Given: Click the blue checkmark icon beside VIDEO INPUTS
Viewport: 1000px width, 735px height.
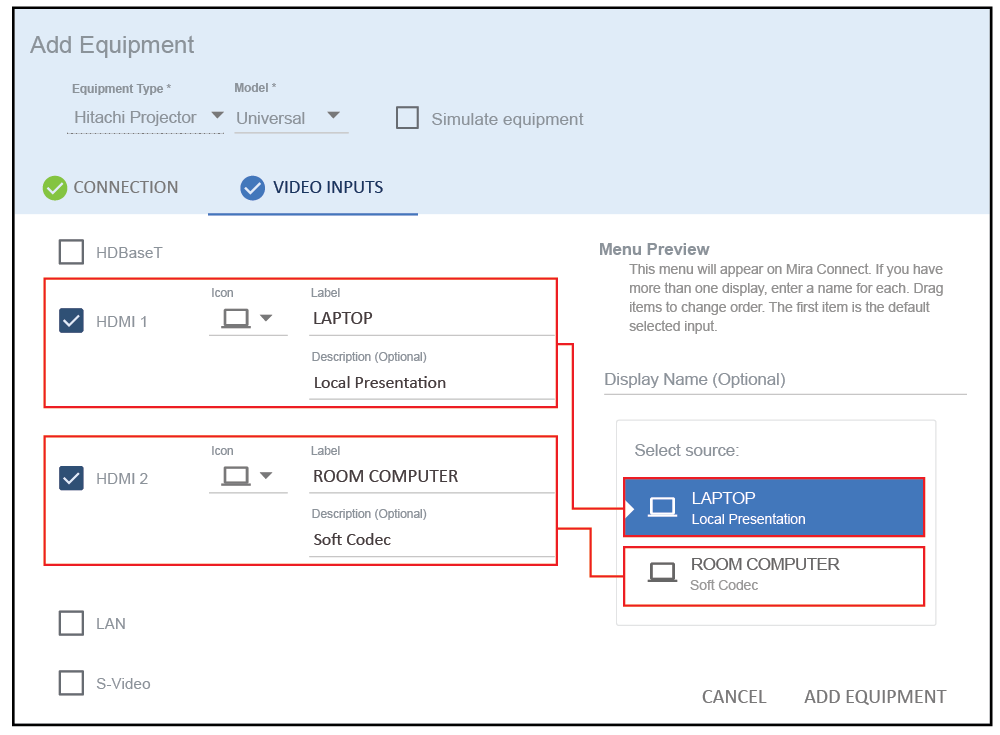Looking at the screenshot, I should coord(253,188).
